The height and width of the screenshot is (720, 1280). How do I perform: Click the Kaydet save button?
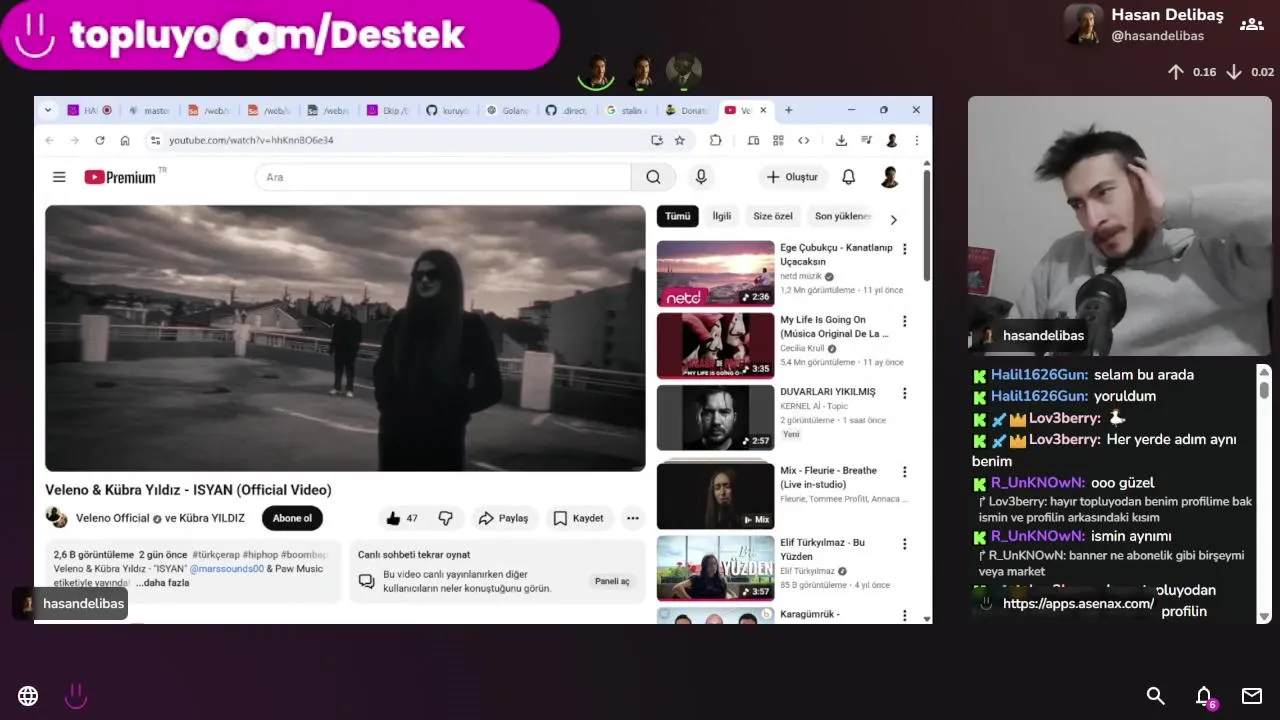coord(578,518)
